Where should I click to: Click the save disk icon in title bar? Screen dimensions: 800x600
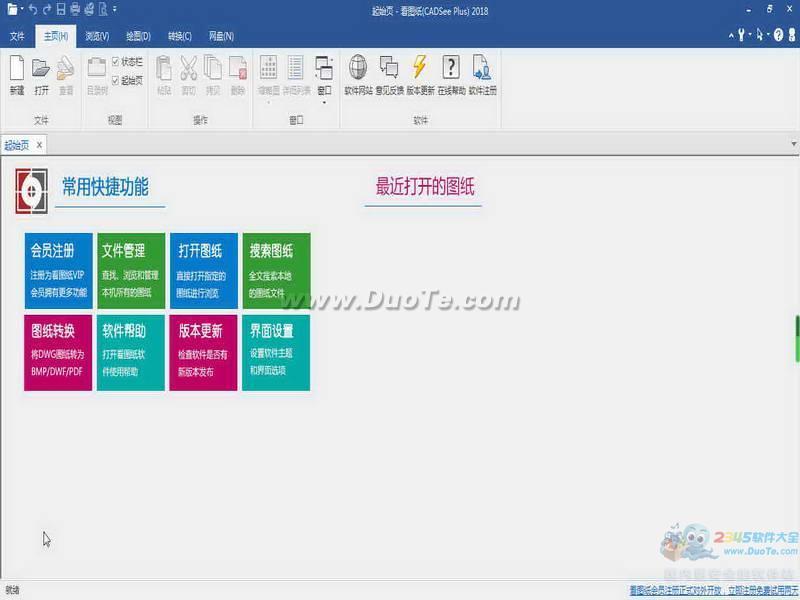coord(61,9)
